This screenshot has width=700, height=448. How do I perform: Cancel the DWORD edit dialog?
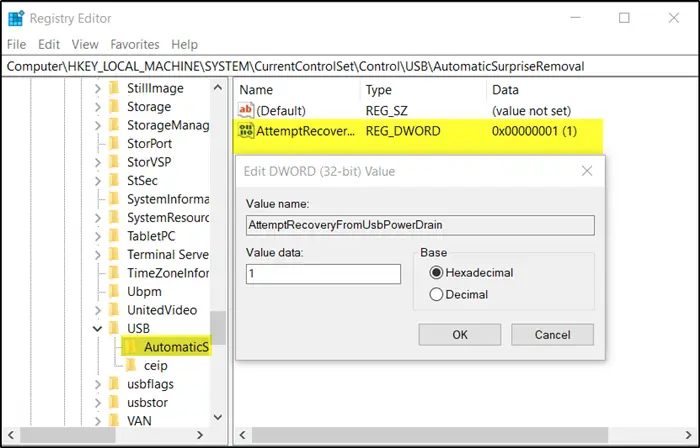point(552,335)
